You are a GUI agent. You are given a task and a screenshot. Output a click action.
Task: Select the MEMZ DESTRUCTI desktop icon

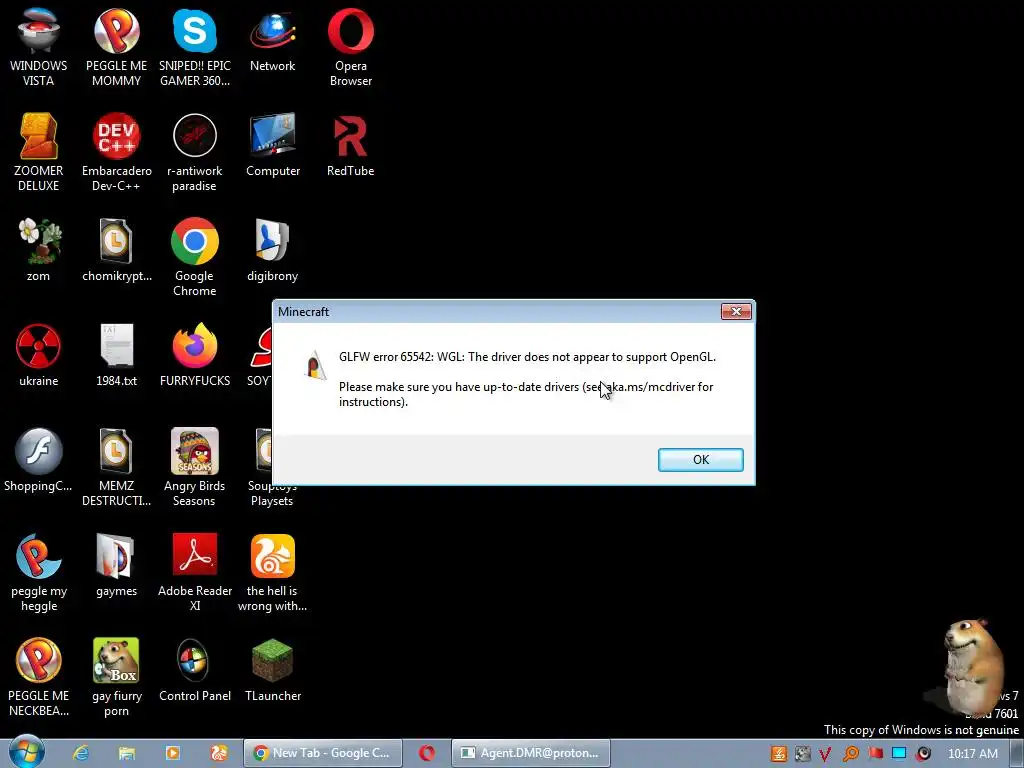[116, 468]
